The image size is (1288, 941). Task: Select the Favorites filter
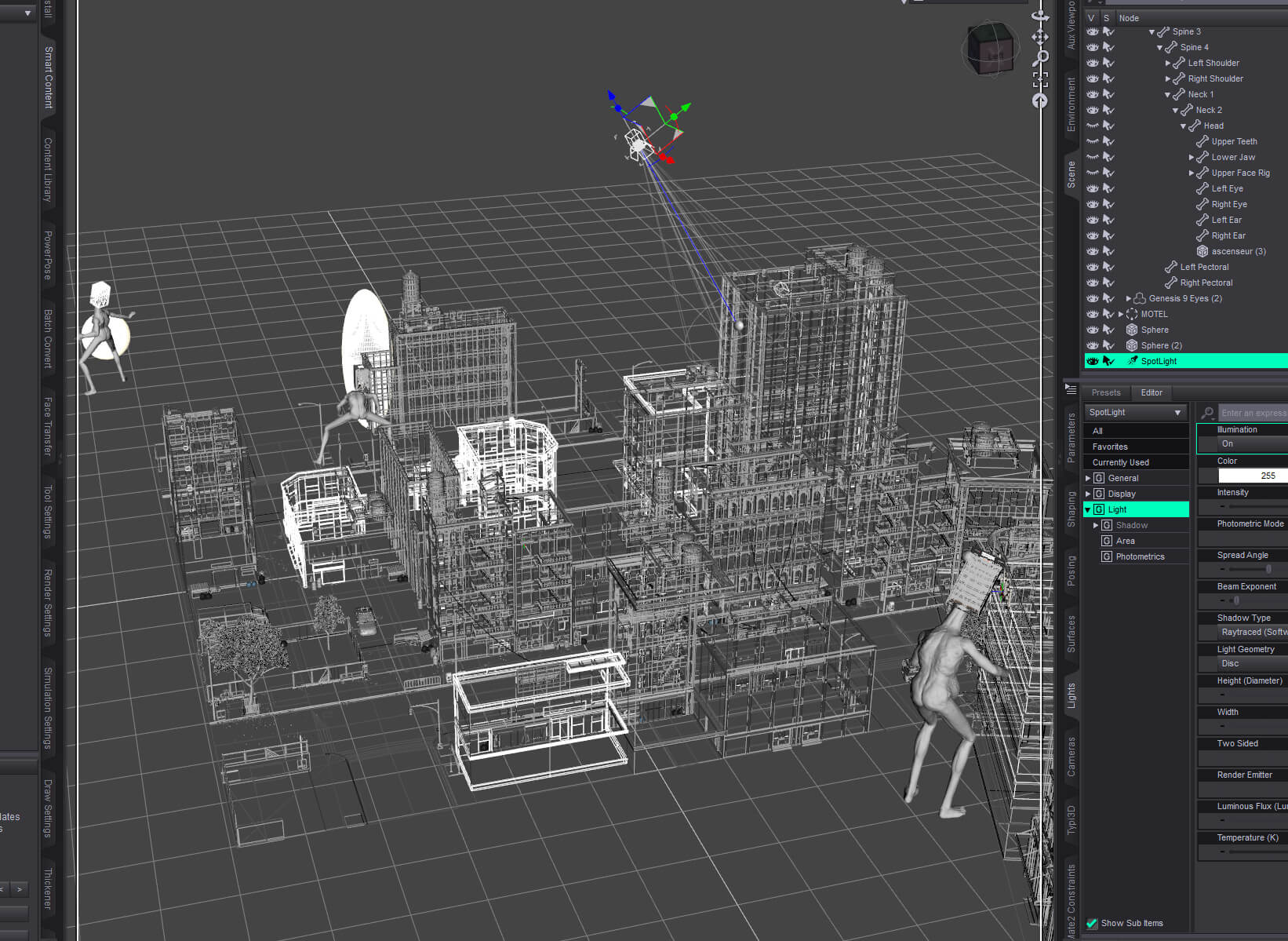pos(1136,447)
